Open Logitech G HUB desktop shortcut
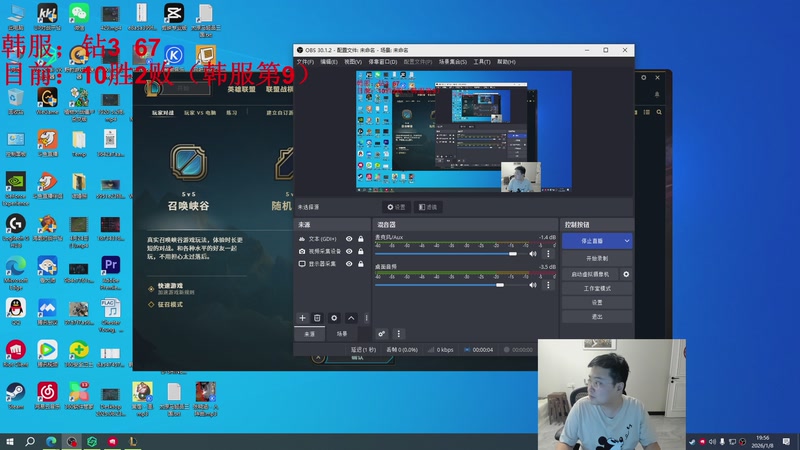This screenshot has height=450, width=800. (x=15, y=231)
